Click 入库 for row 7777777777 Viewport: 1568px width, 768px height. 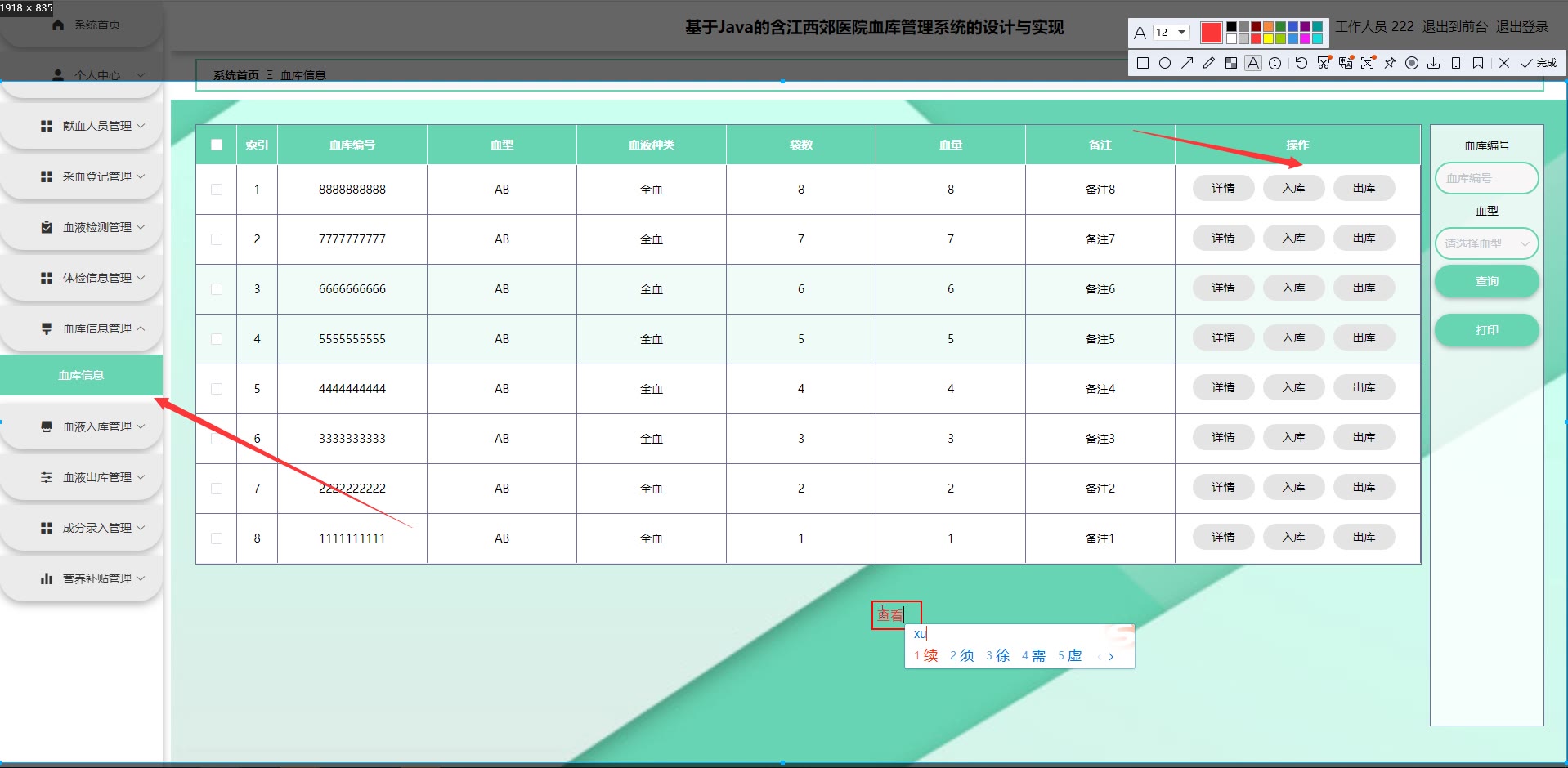pos(1293,238)
